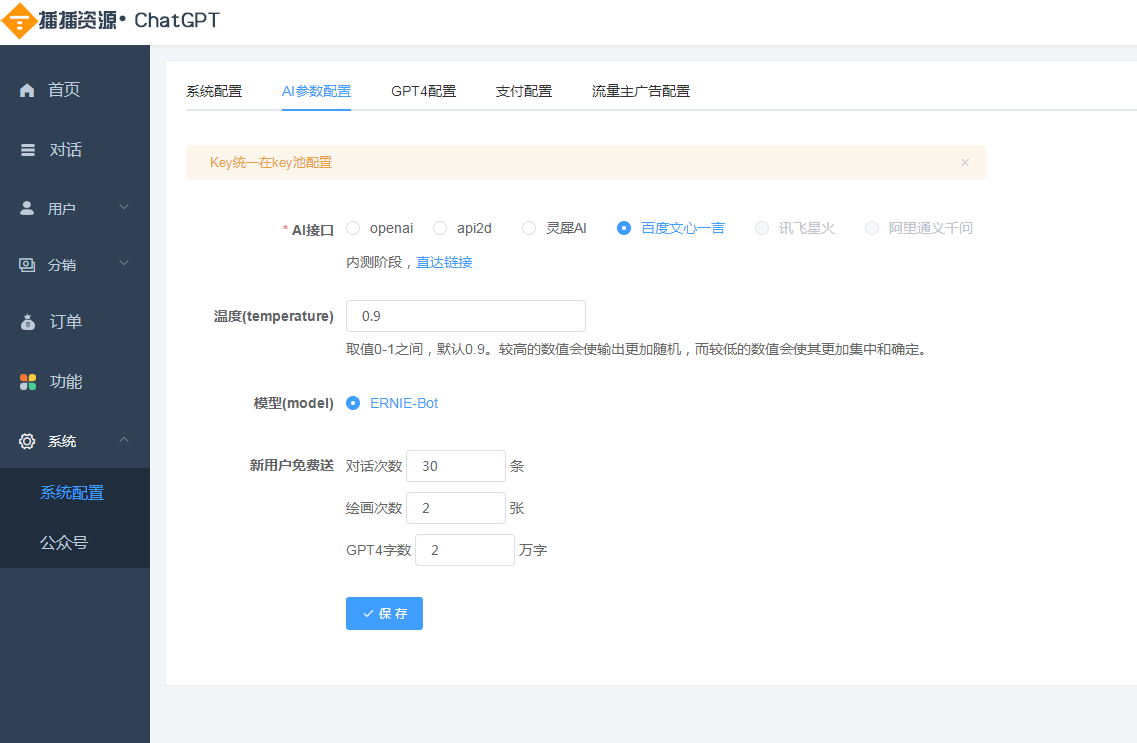Click the money bag icon beside 订单
This screenshot has height=743, width=1137.
click(28, 322)
